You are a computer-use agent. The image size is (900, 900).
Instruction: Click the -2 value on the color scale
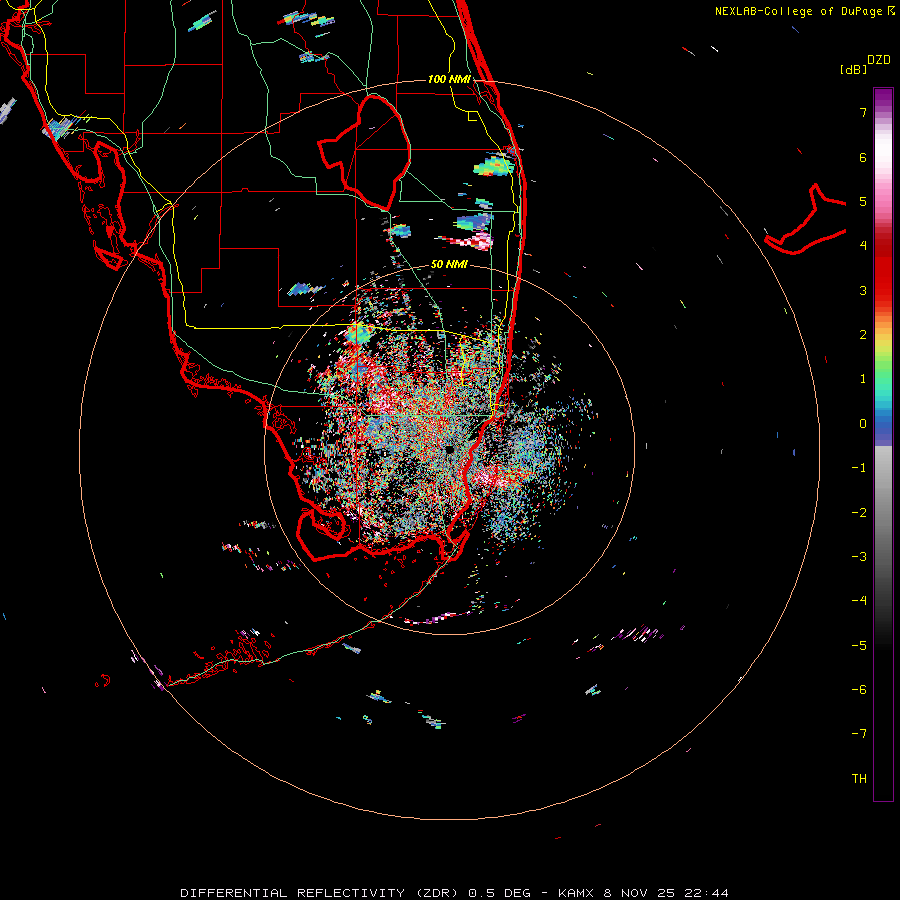(x=859, y=513)
